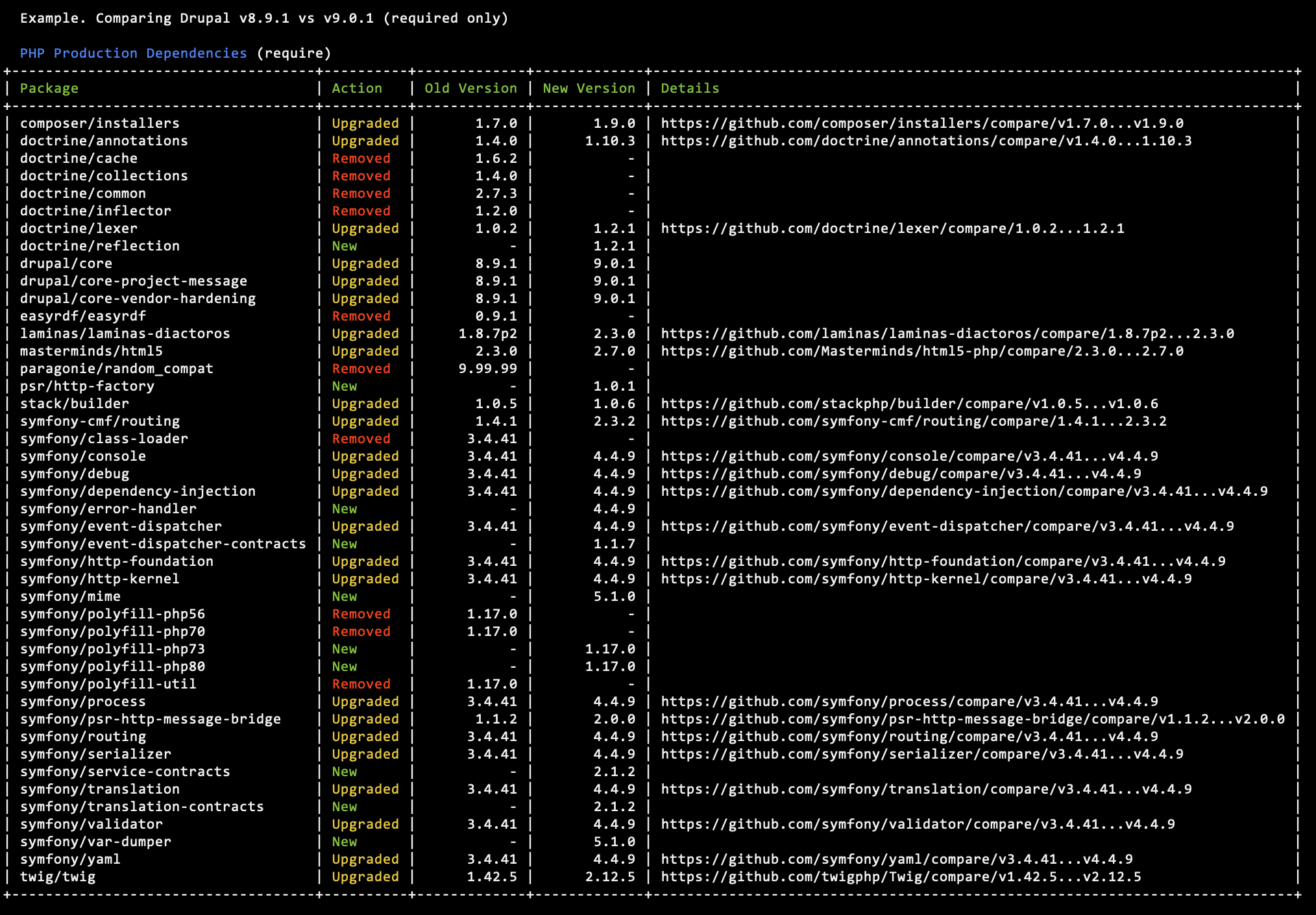Open the symfony/http-kernel compare link

click(x=926, y=579)
